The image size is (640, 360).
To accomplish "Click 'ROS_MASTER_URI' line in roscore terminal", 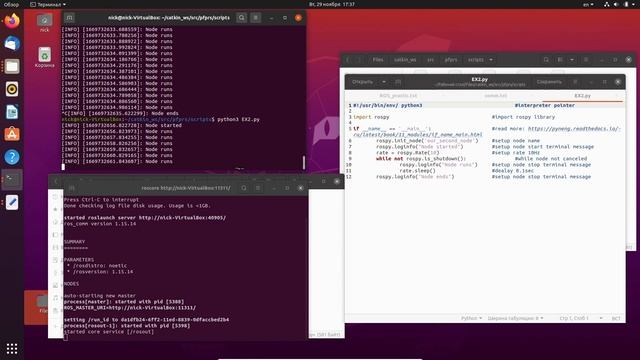I will [130, 308].
